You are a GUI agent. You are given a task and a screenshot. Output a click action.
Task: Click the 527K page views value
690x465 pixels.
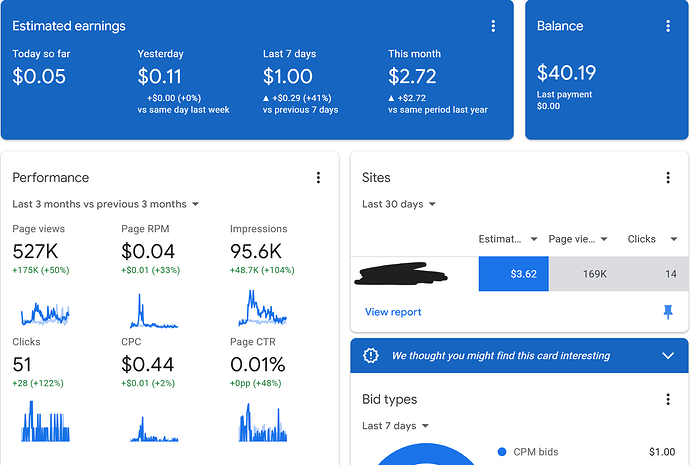click(35, 252)
